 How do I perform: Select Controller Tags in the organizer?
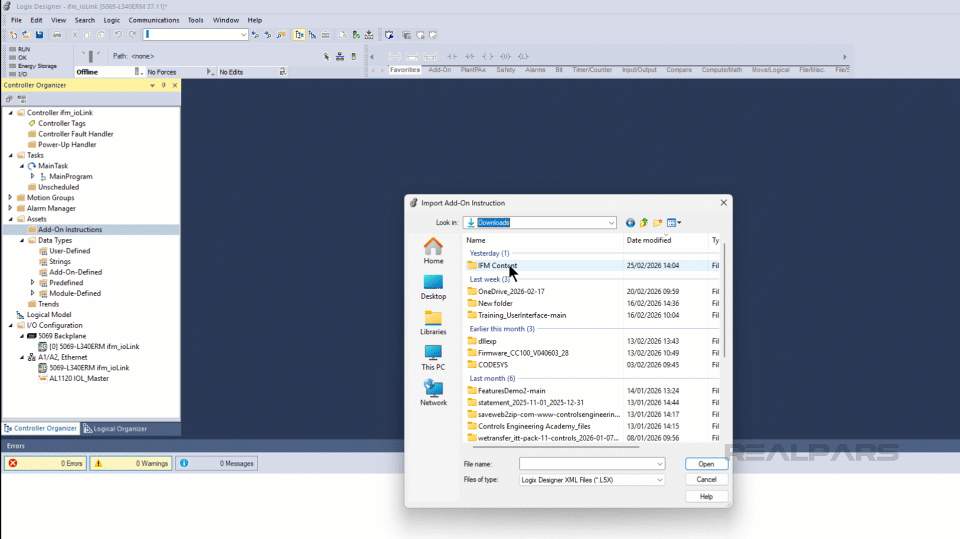pyautogui.click(x=61, y=123)
